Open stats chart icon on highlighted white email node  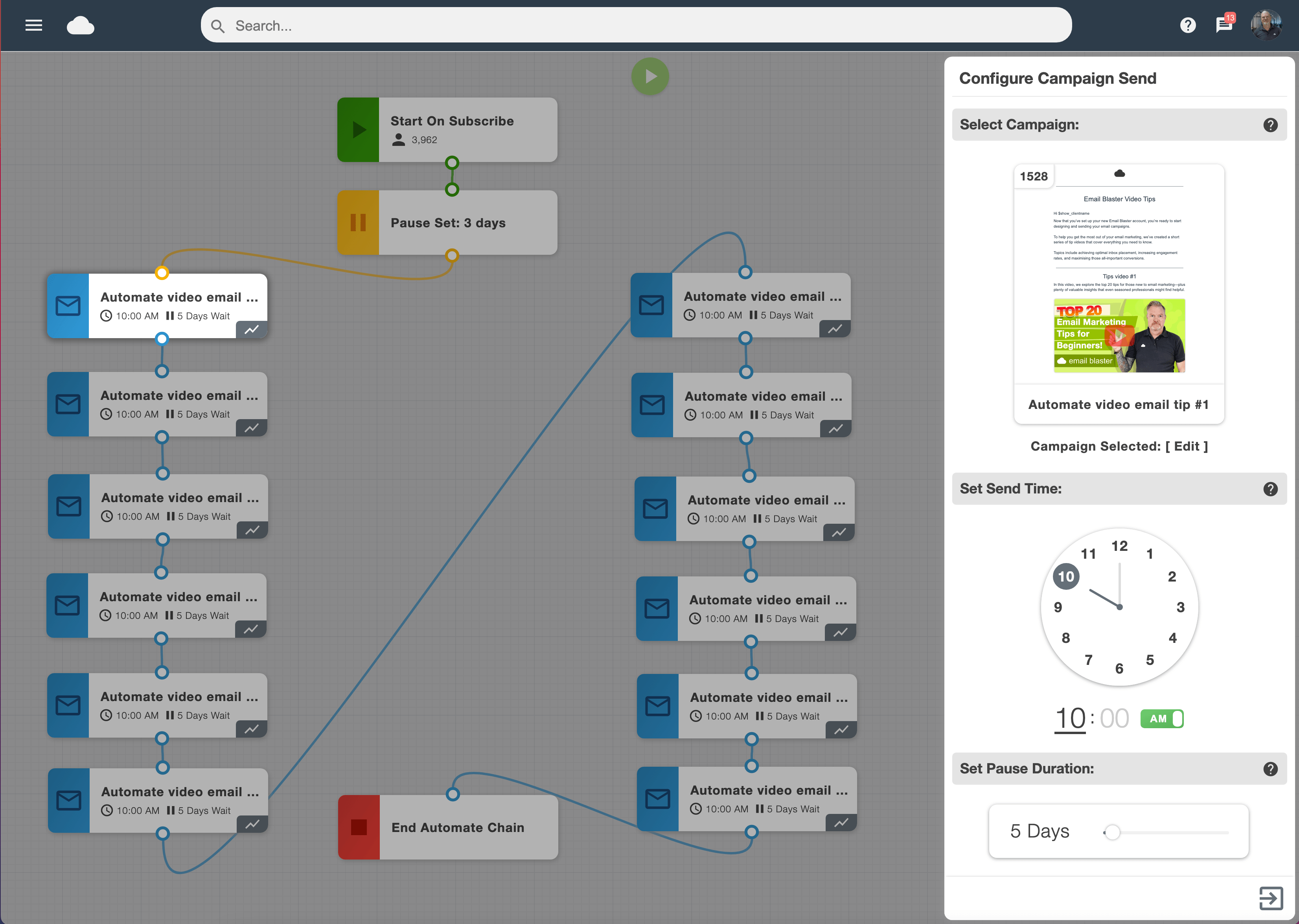252,329
